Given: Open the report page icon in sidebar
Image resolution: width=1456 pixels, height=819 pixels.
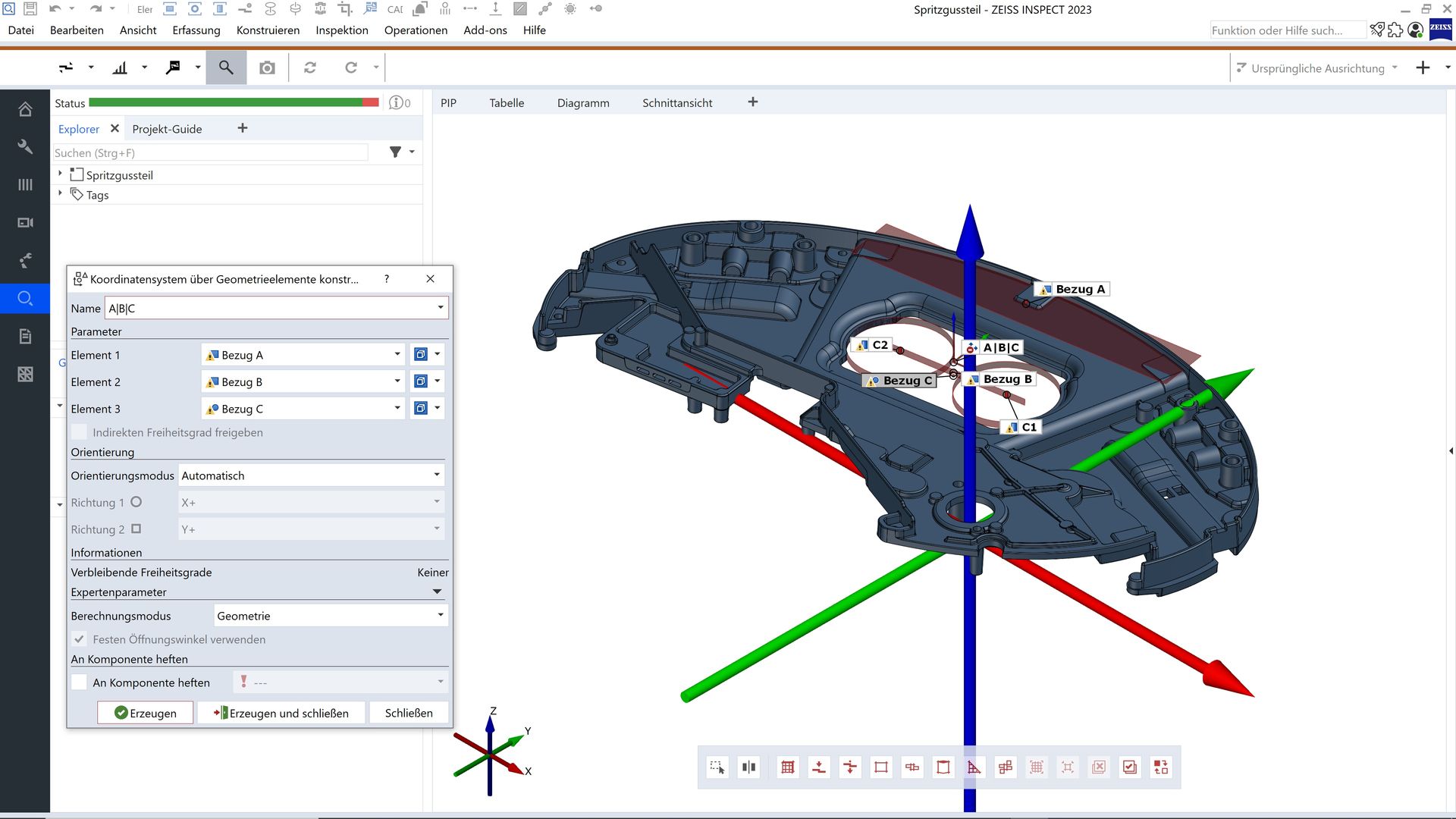Looking at the screenshot, I should (x=25, y=336).
